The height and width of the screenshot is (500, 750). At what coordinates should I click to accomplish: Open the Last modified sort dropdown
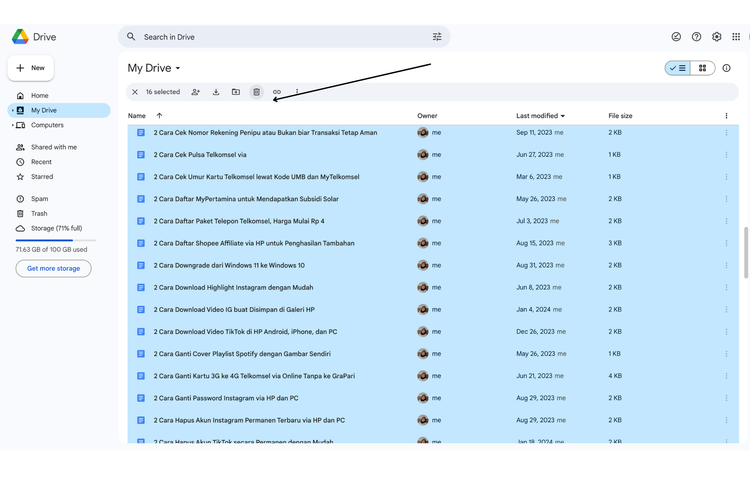541,116
